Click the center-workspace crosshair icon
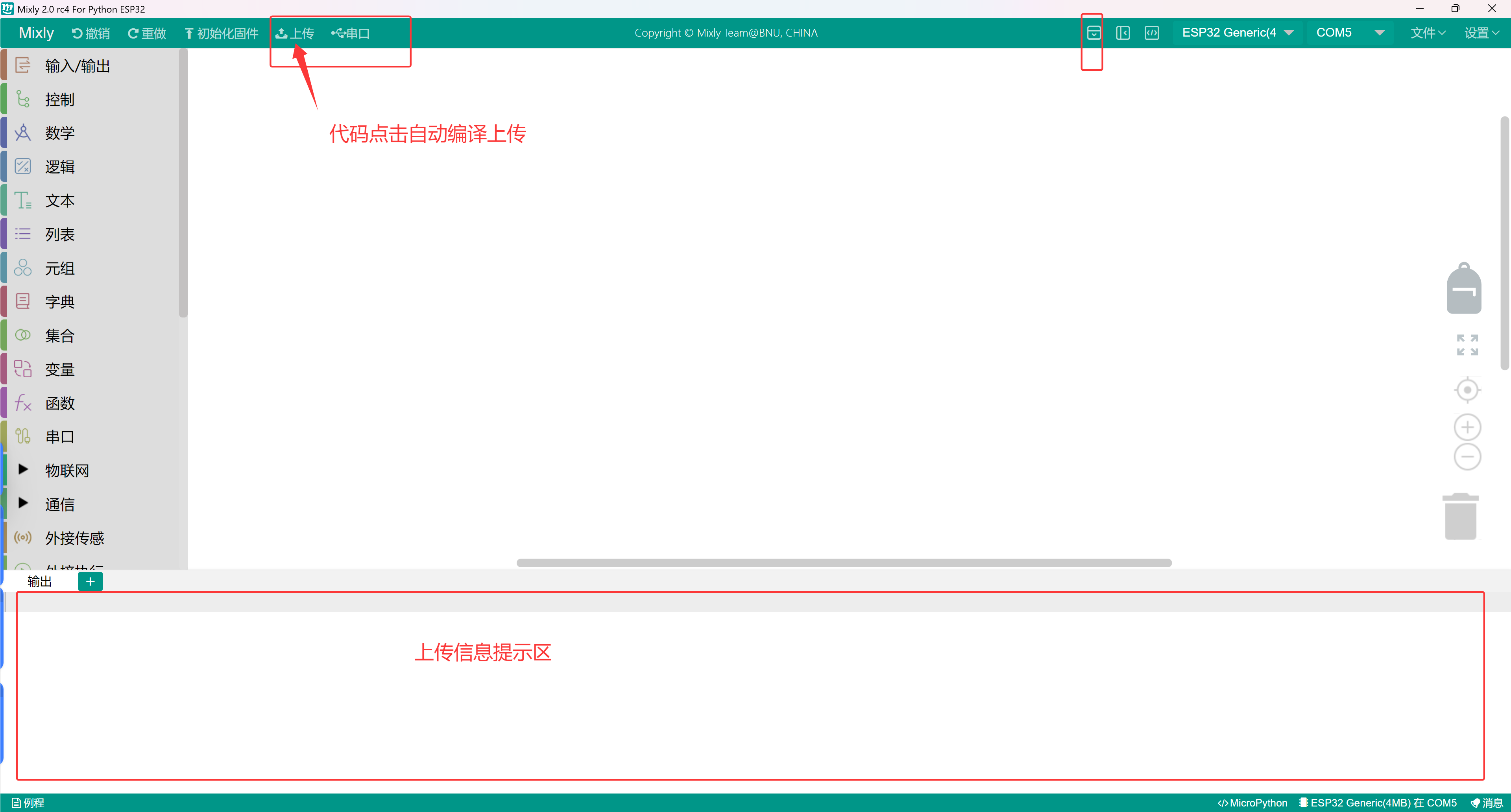1511x812 pixels. (x=1467, y=389)
